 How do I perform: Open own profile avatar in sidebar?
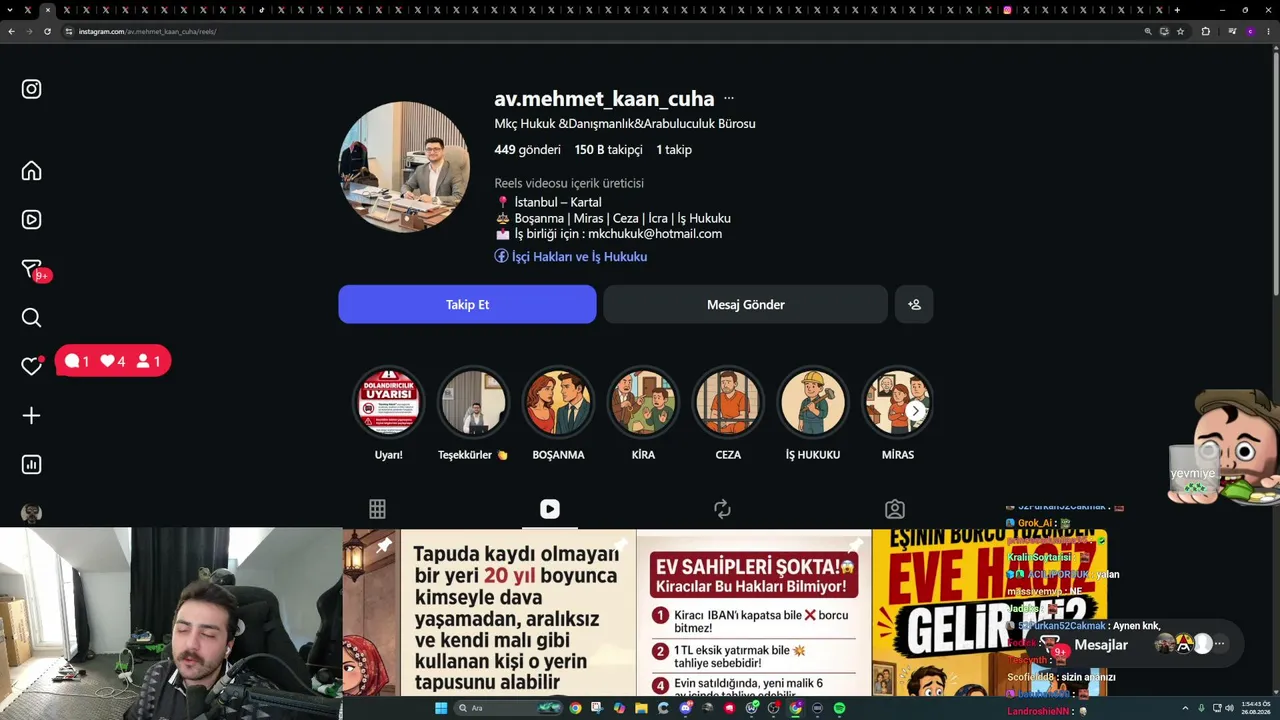[31, 514]
